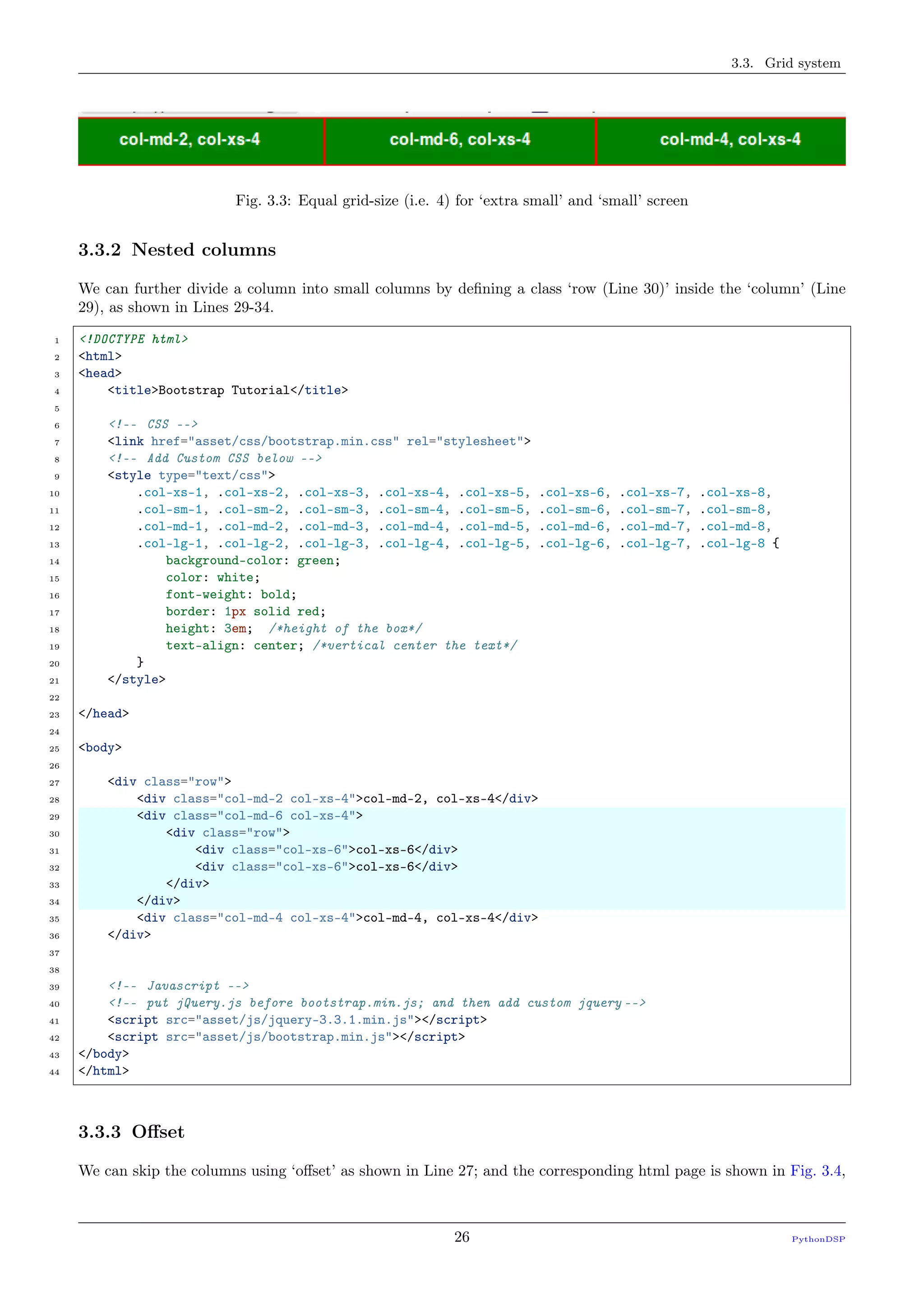Click the green 'col-md-2, col-xs-4' box

(x=201, y=141)
